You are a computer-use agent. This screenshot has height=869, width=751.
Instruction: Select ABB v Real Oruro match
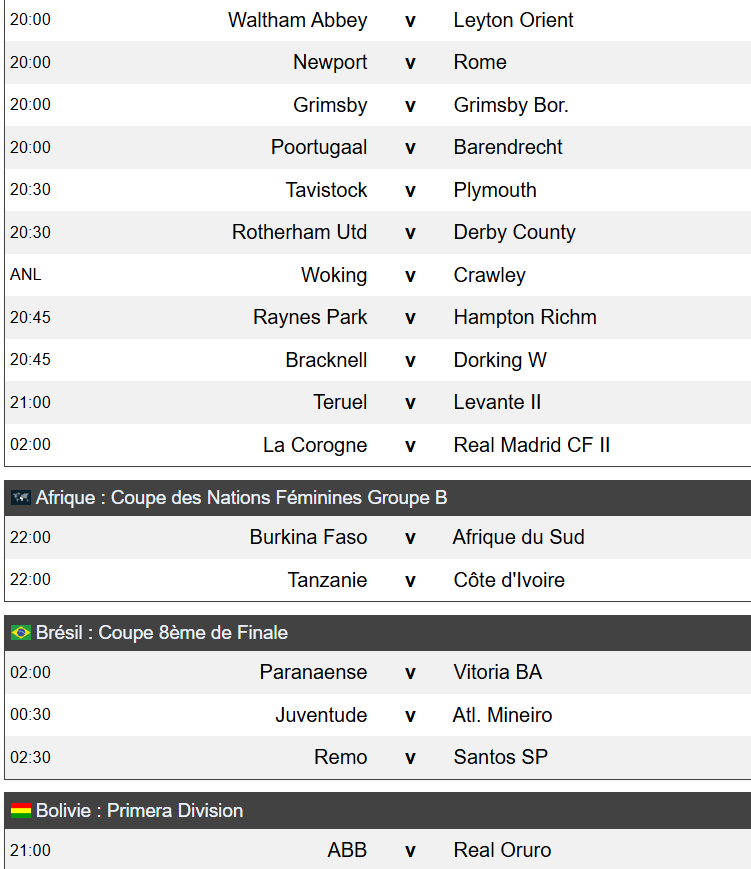coord(378,849)
